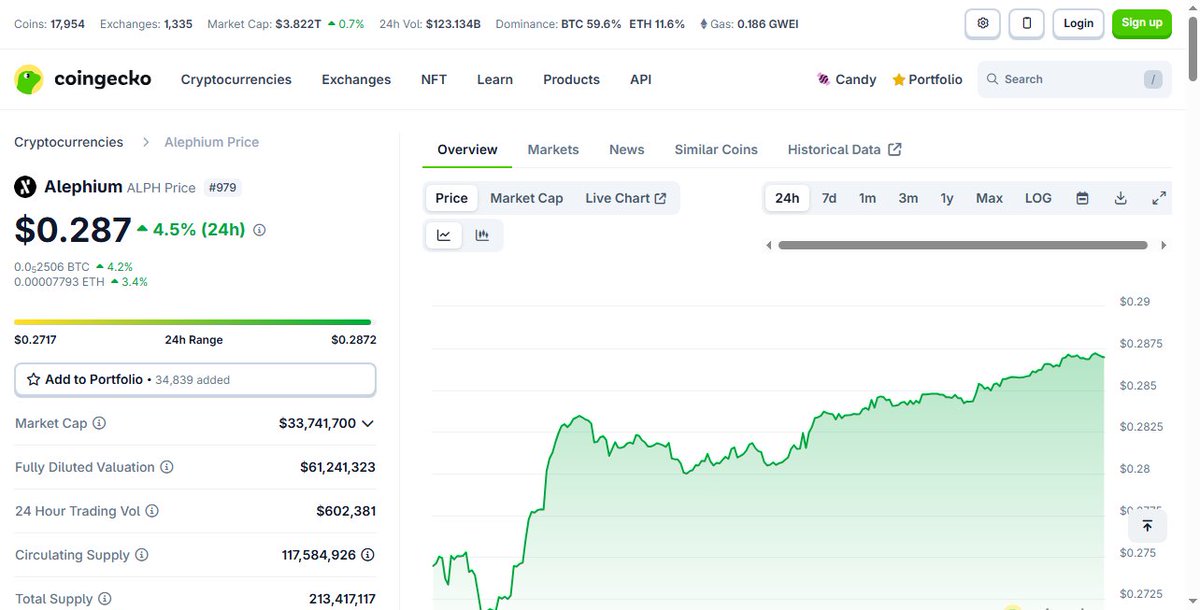Click Add to Portfolio button

pyautogui.click(x=195, y=380)
